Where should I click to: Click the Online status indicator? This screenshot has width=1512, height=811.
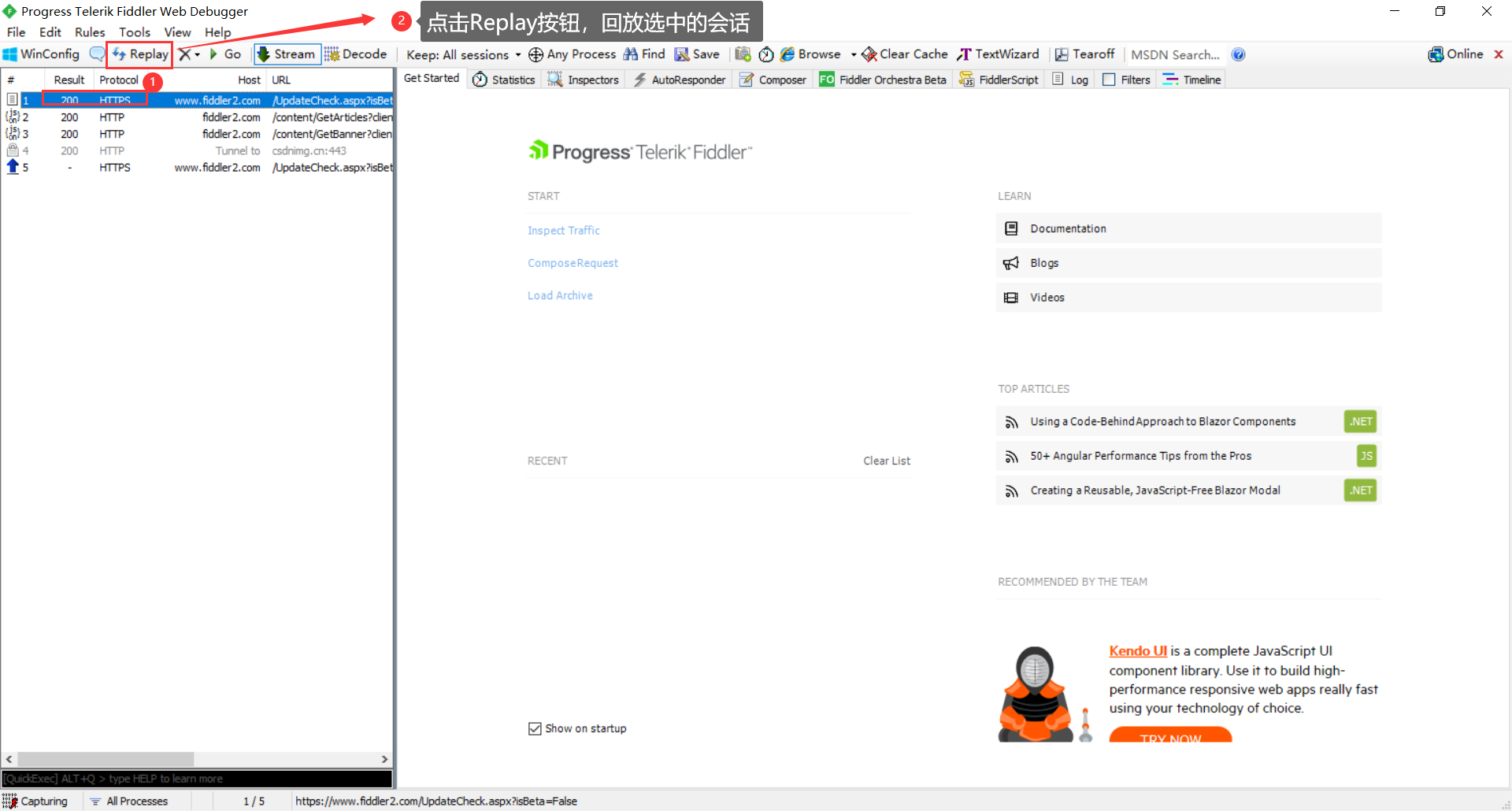(1455, 54)
